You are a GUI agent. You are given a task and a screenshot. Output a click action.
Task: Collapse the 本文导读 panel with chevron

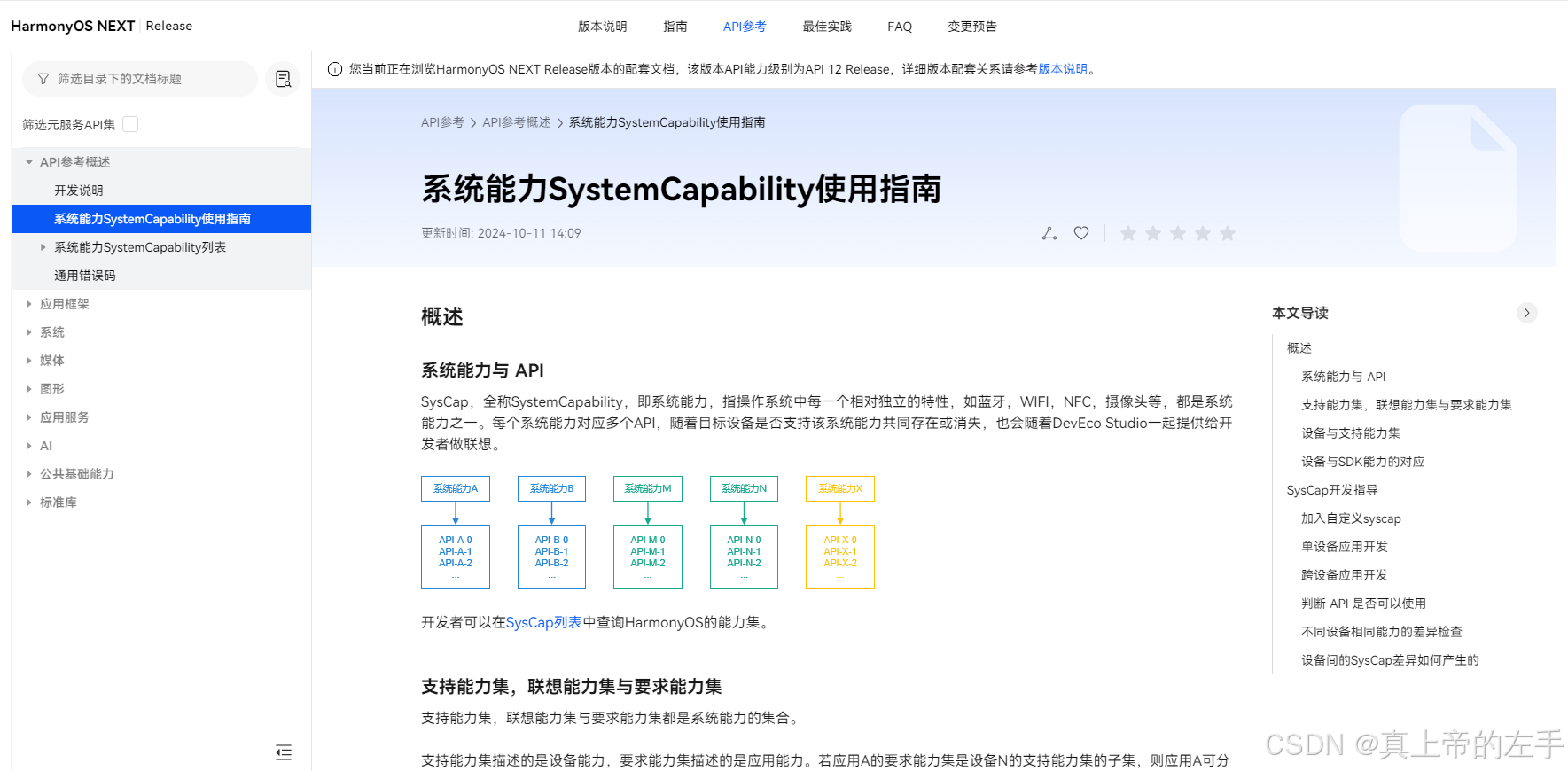pyautogui.click(x=1526, y=313)
